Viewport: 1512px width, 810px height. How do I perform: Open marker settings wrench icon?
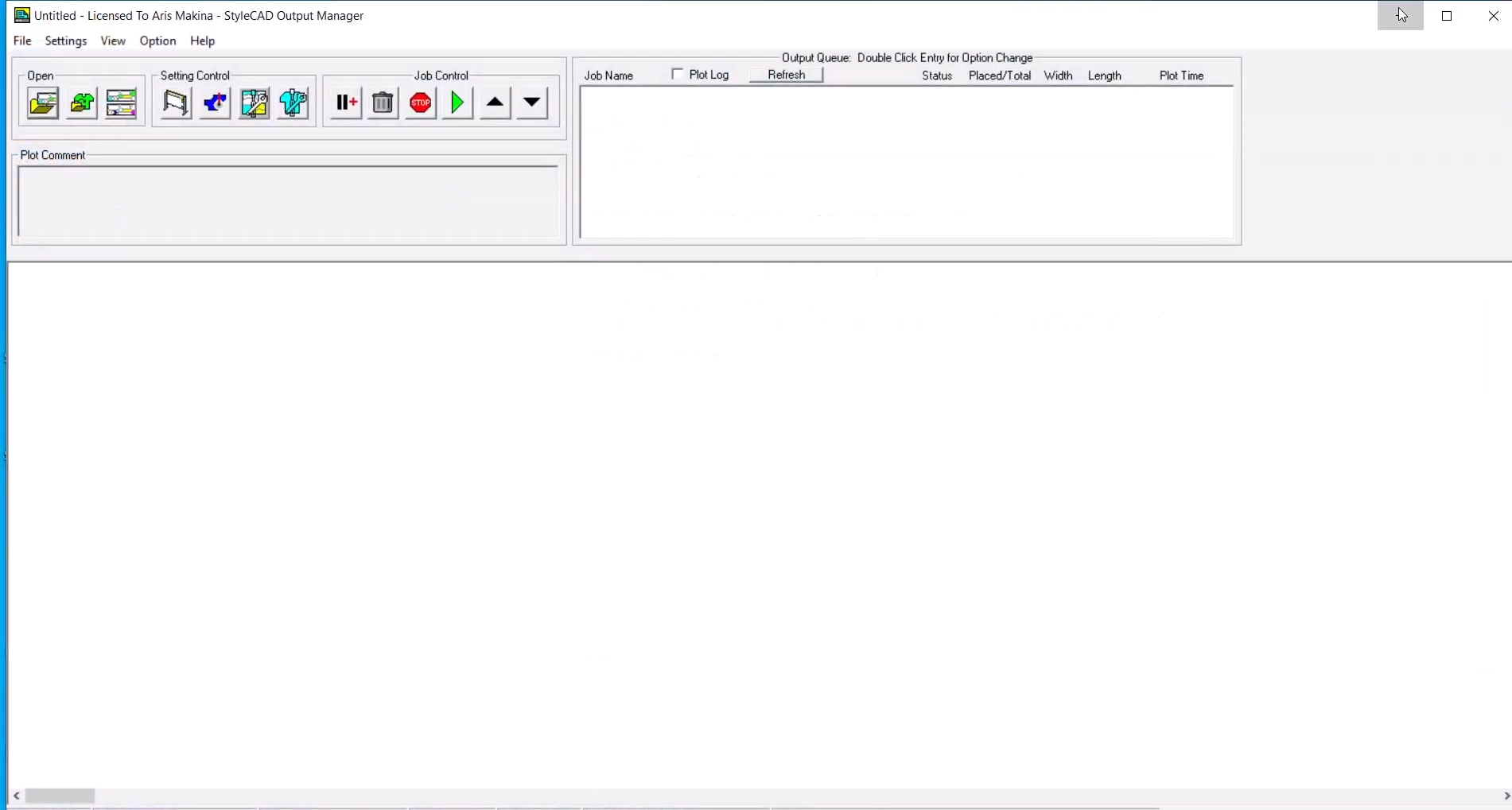pyautogui.click(x=254, y=103)
